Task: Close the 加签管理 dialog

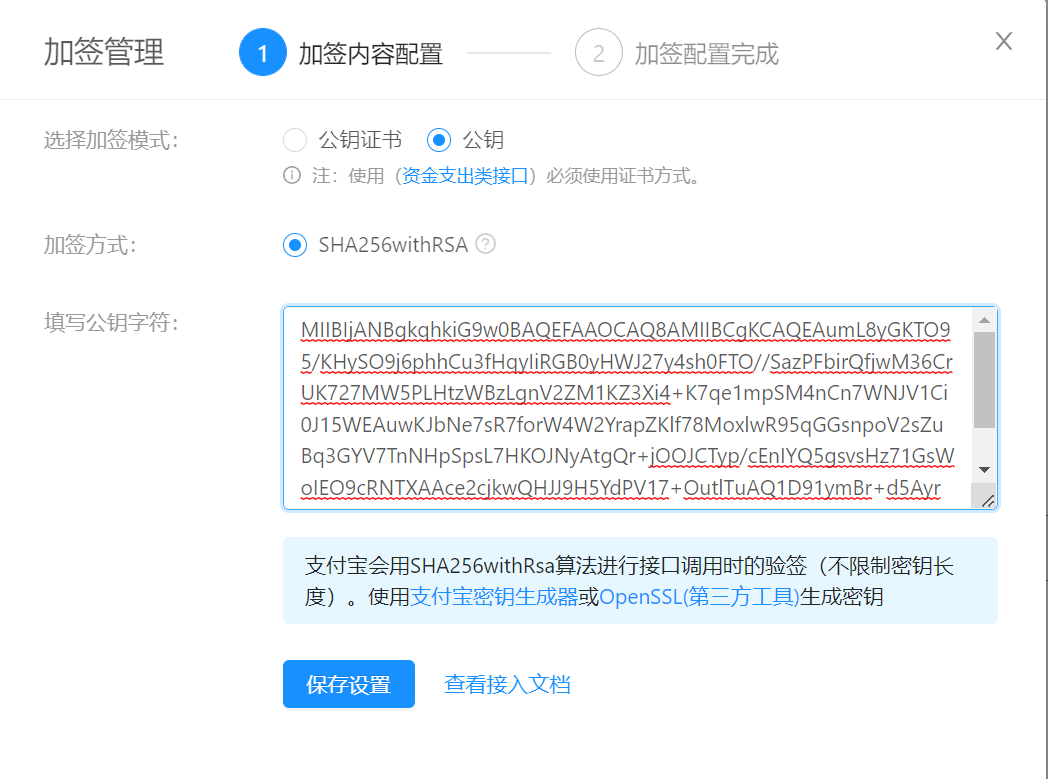Action: pyautogui.click(x=1003, y=41)
